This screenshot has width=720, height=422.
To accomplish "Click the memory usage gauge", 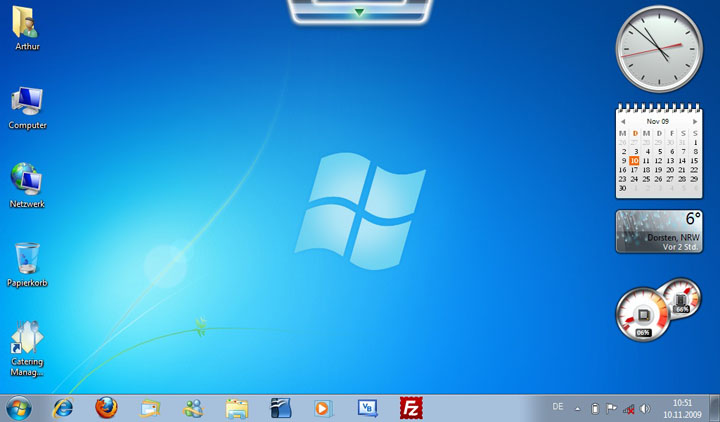I will 682,298.
